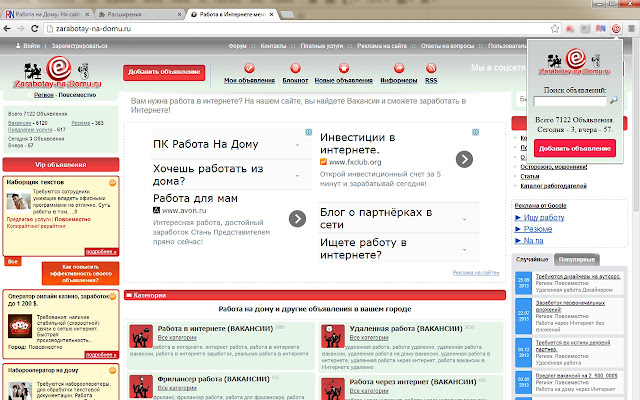This screenshot has width=640, height=400.
Task: Click the Все button under Vip listing
Action: click(x=13, y=261)
